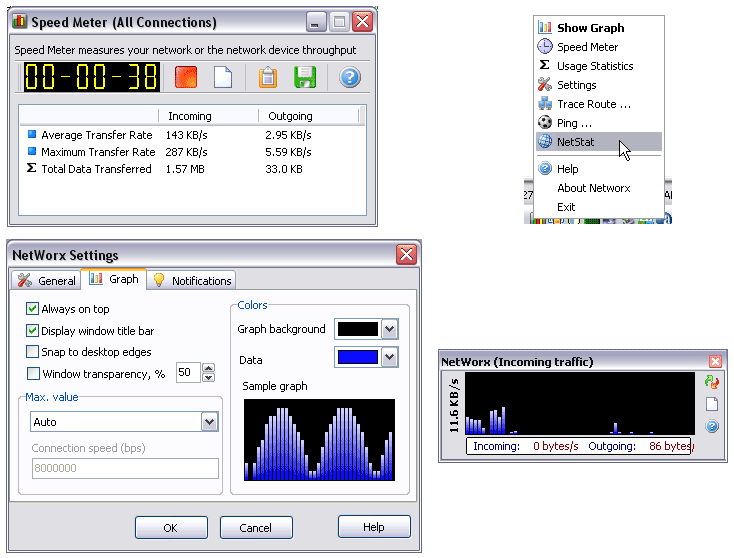Click the Incoming column header in Speed Meter
Screen dimensions: 734x558
(208, 116)
